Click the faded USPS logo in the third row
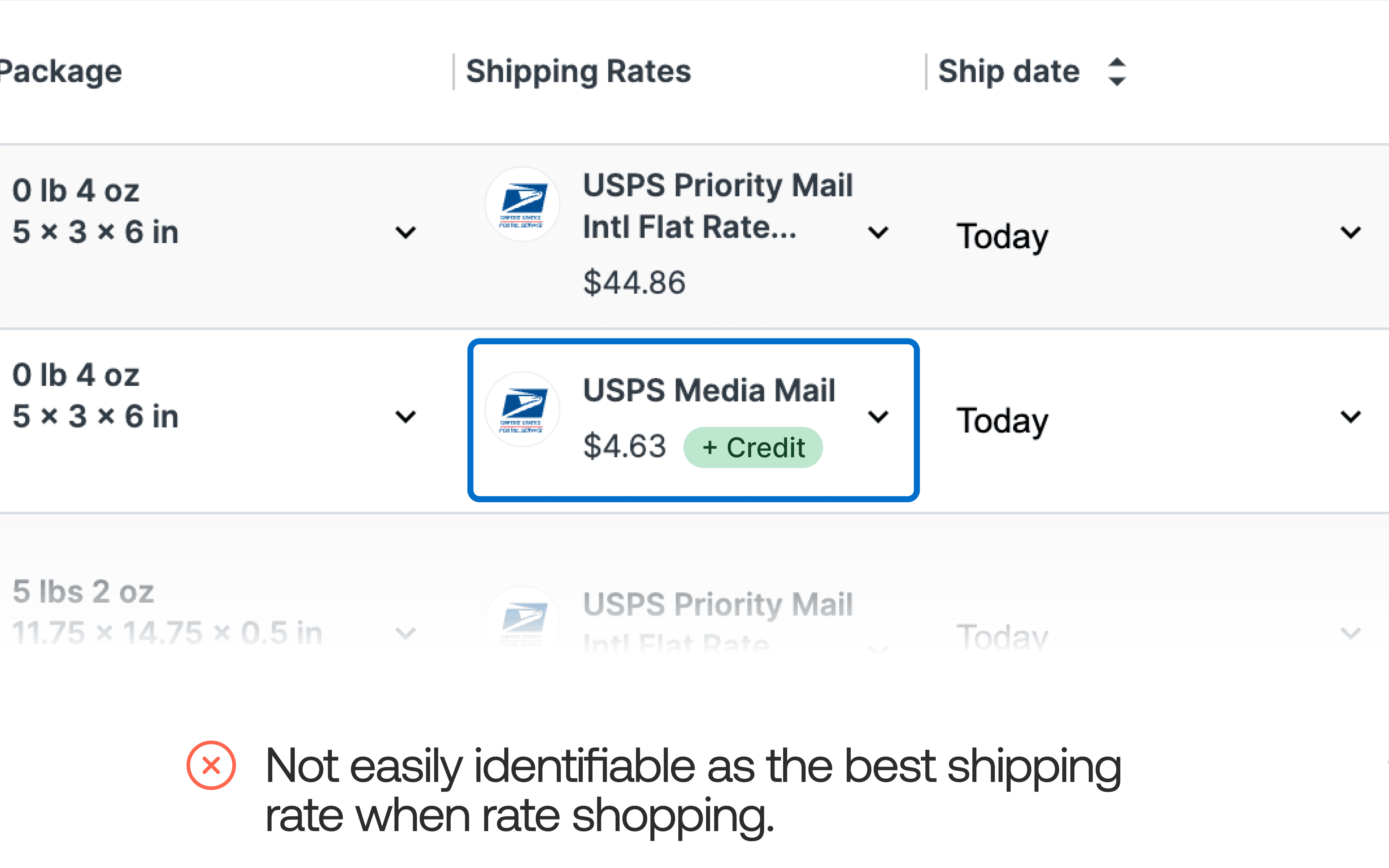 point(522,620)
